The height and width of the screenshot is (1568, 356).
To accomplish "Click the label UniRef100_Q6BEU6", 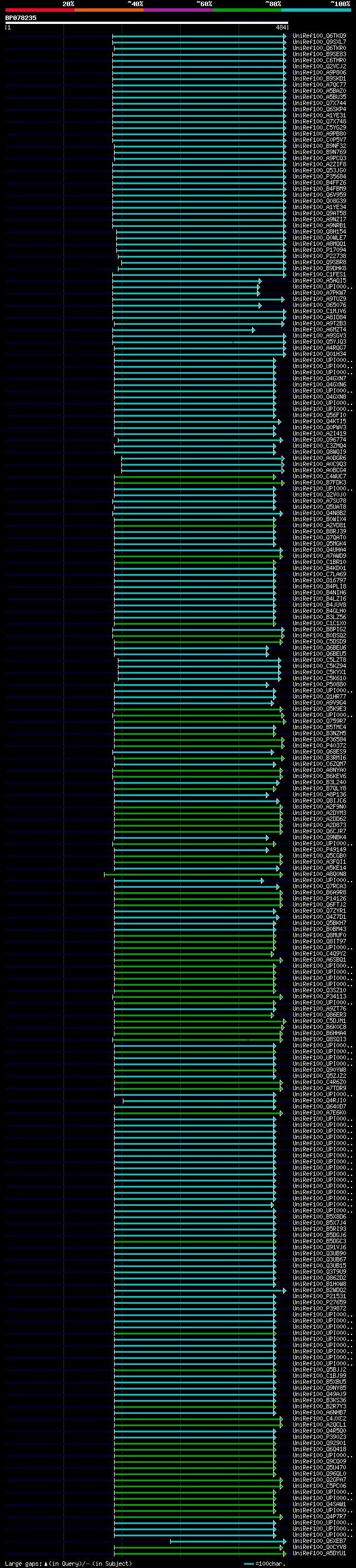I will point(319,647).
